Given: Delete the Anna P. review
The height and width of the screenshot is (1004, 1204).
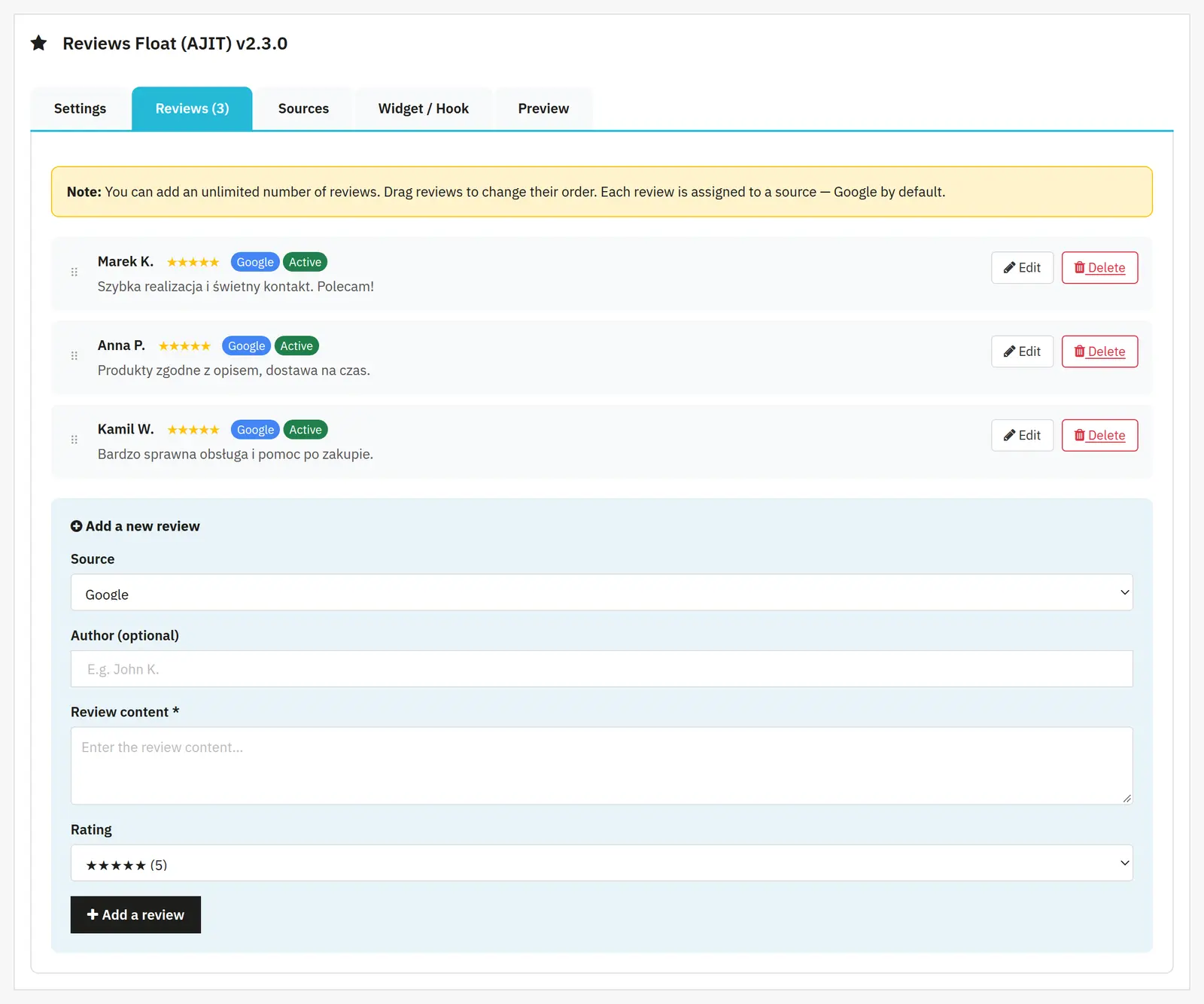Looking at the screenshot, I should tap(1099, 351).
